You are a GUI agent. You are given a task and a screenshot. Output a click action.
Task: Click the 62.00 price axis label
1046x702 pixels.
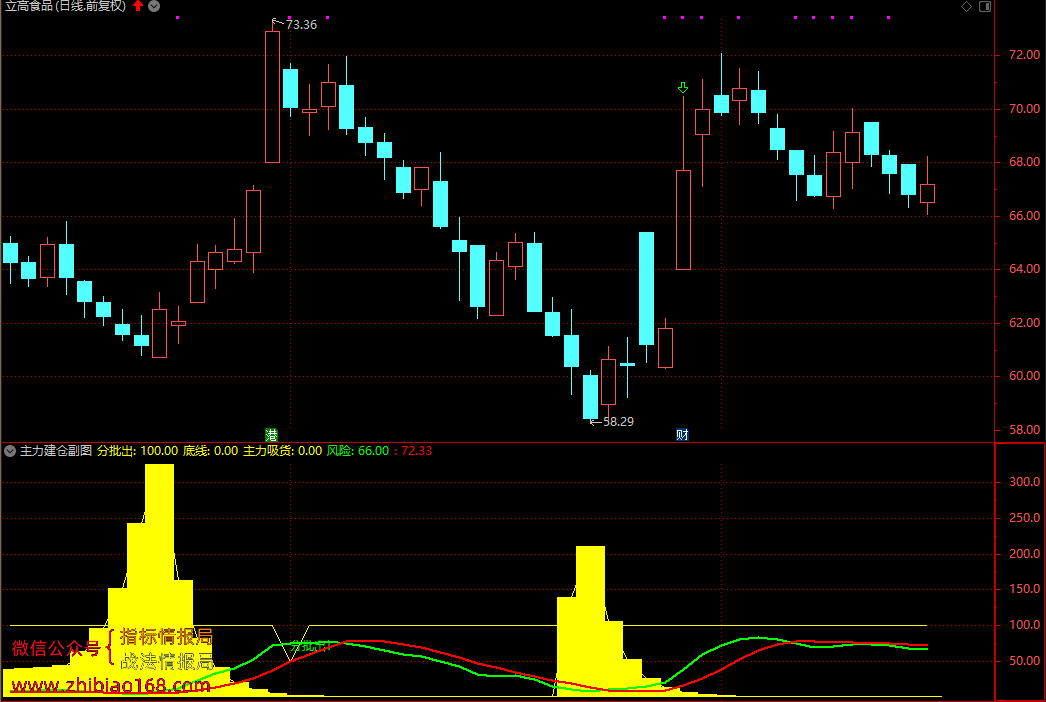[1024, 323]
